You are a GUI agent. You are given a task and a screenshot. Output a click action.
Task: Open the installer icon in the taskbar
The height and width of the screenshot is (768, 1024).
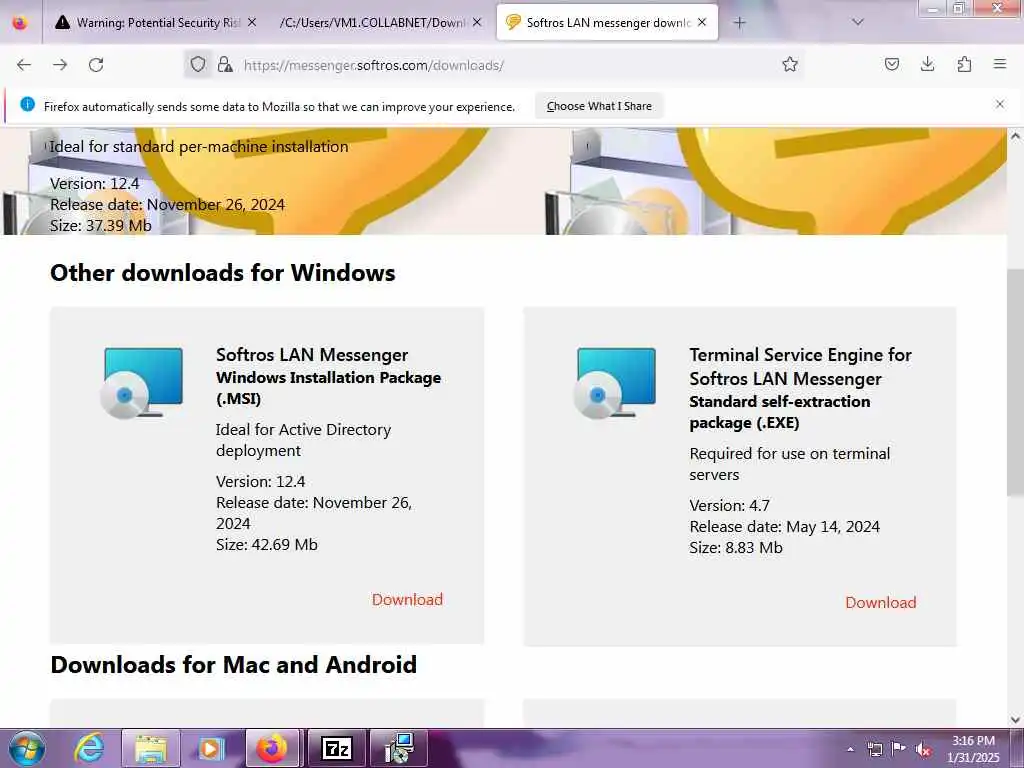click(x=398, y=748)
